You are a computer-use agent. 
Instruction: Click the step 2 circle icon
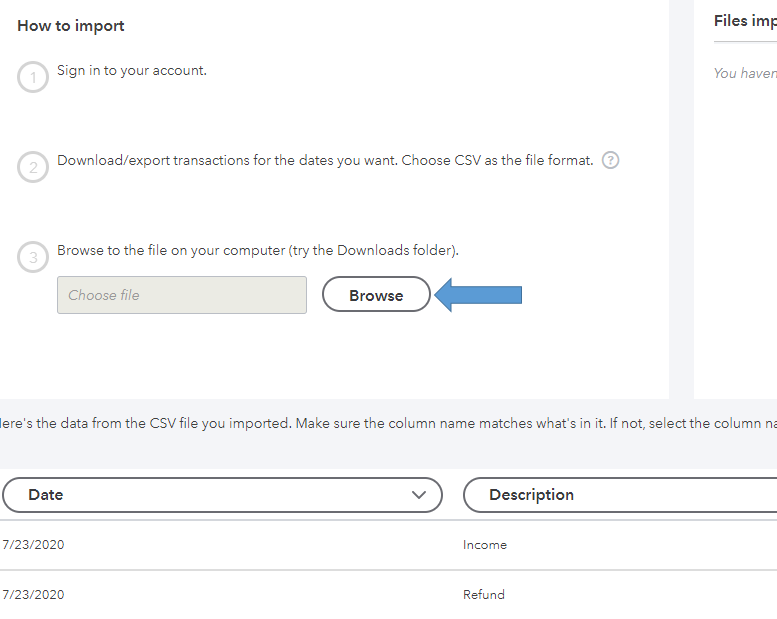[x=33, y=167]
